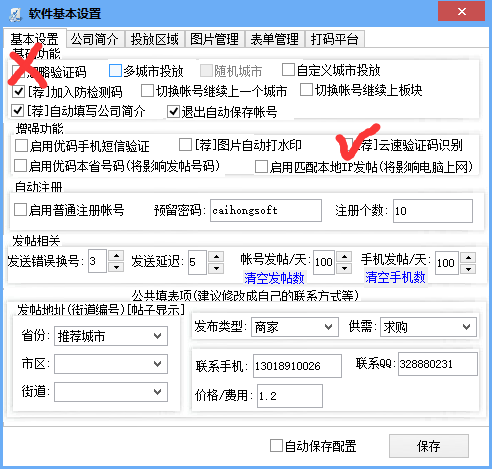Screen dimensions: 492x469
Task: Enable 多城市投放 checkbox
Action: 115,71
